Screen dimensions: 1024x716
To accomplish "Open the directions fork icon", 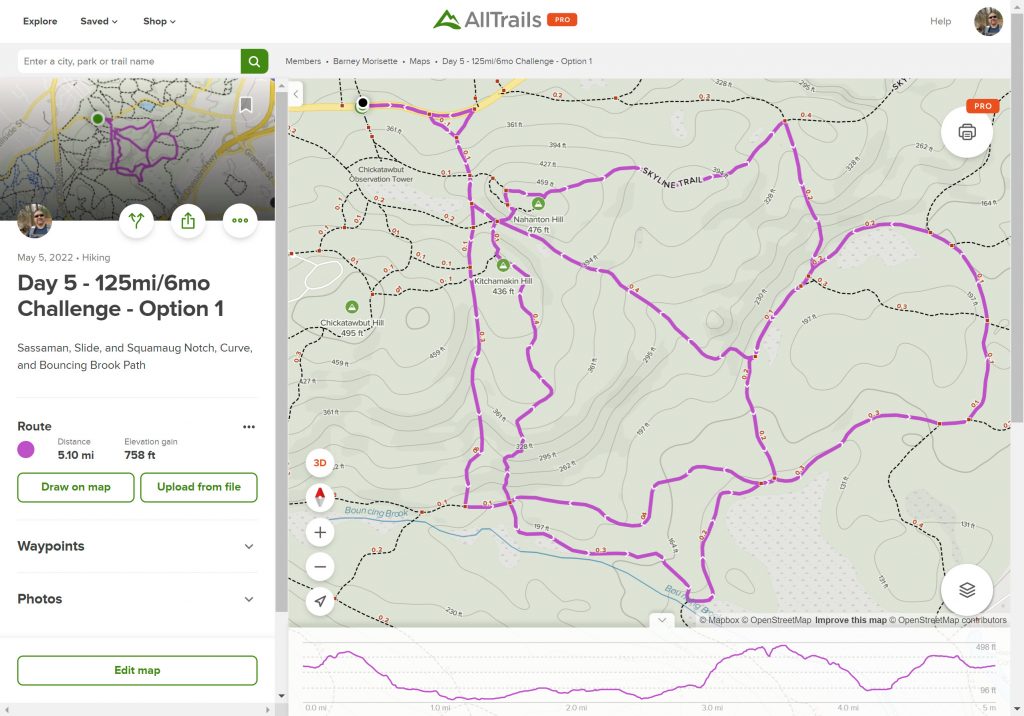I will 136,221.
